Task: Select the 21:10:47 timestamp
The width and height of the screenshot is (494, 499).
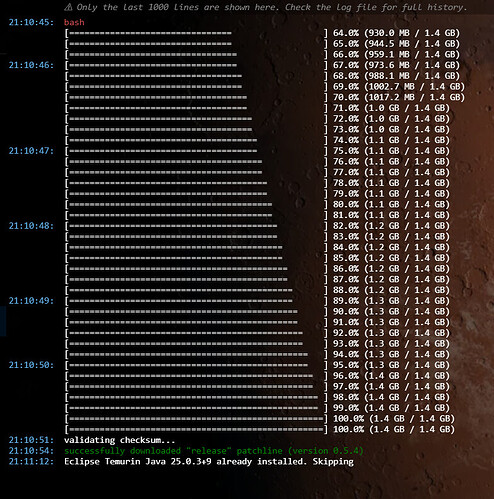Action: [x=31, y=151]
